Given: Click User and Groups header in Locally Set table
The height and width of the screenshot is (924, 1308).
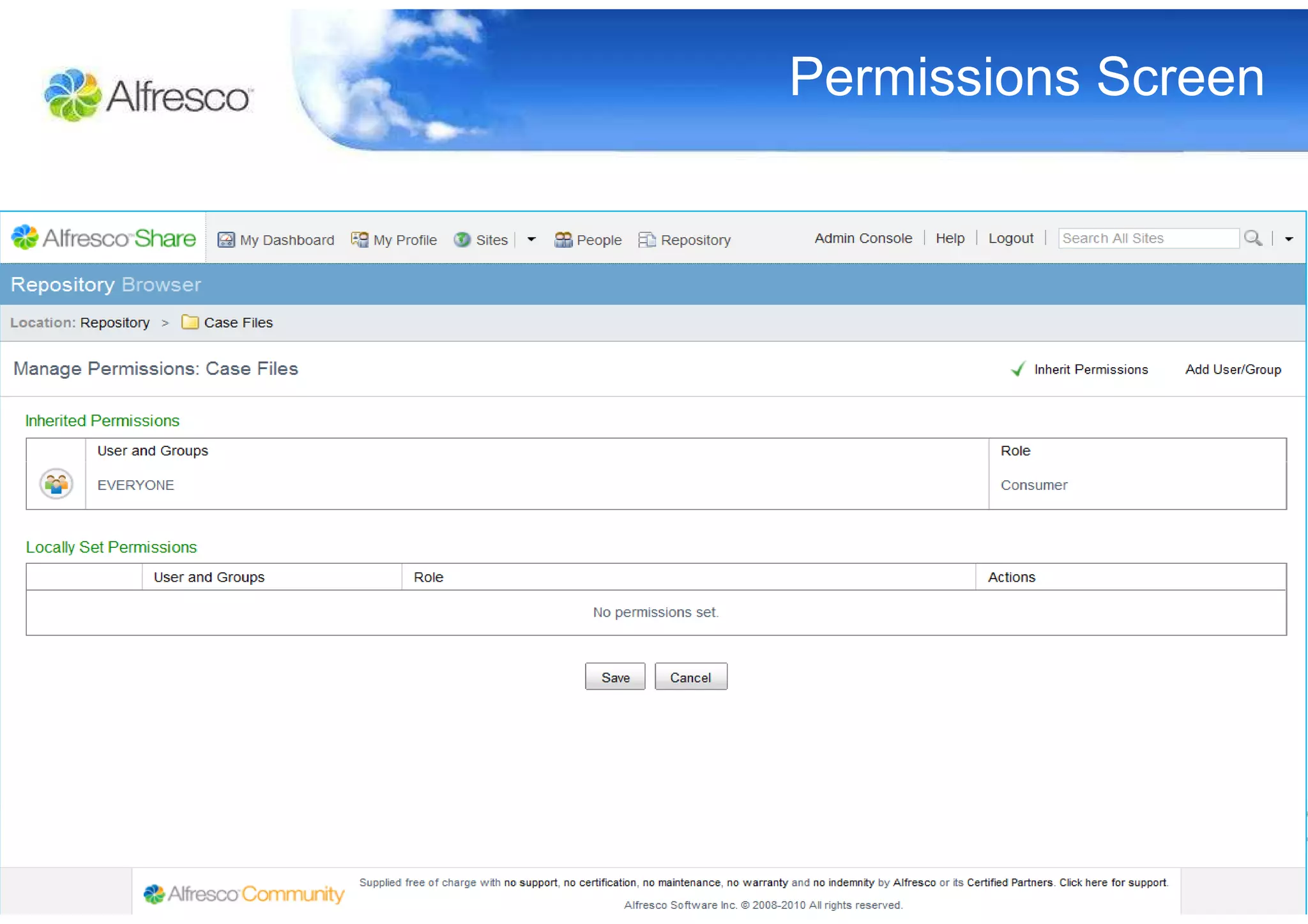Looking at the screenshot, I should click(209, 577).
